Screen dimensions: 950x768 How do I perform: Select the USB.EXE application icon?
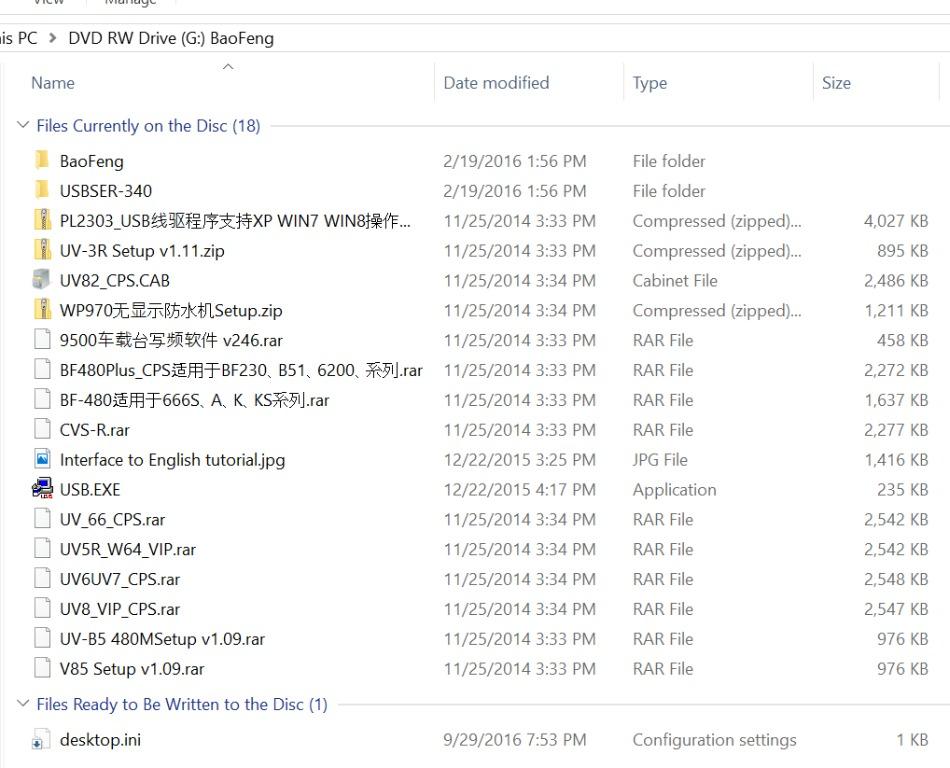42,490
